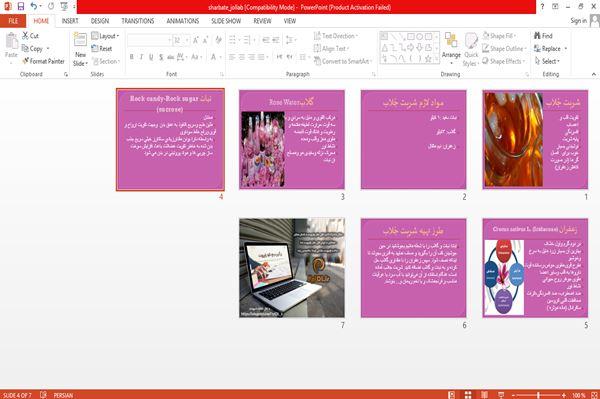Start slideshow from quick access toolbar icon
Screen dimensions: 600x399
point(64,6)
